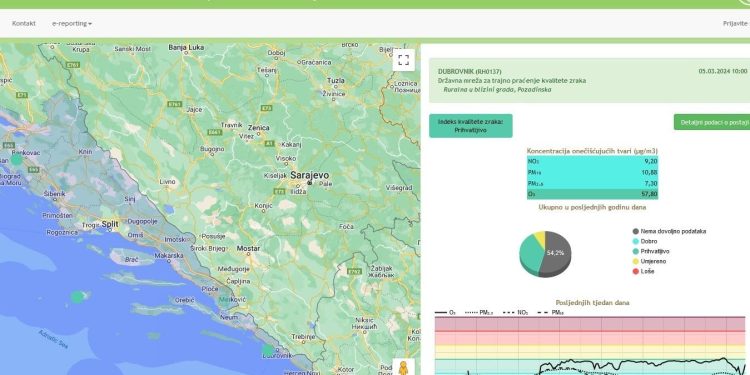Click the Banja Luka label on the map
This screenshot has height=375, width=750.
click(x=187, y=47)
